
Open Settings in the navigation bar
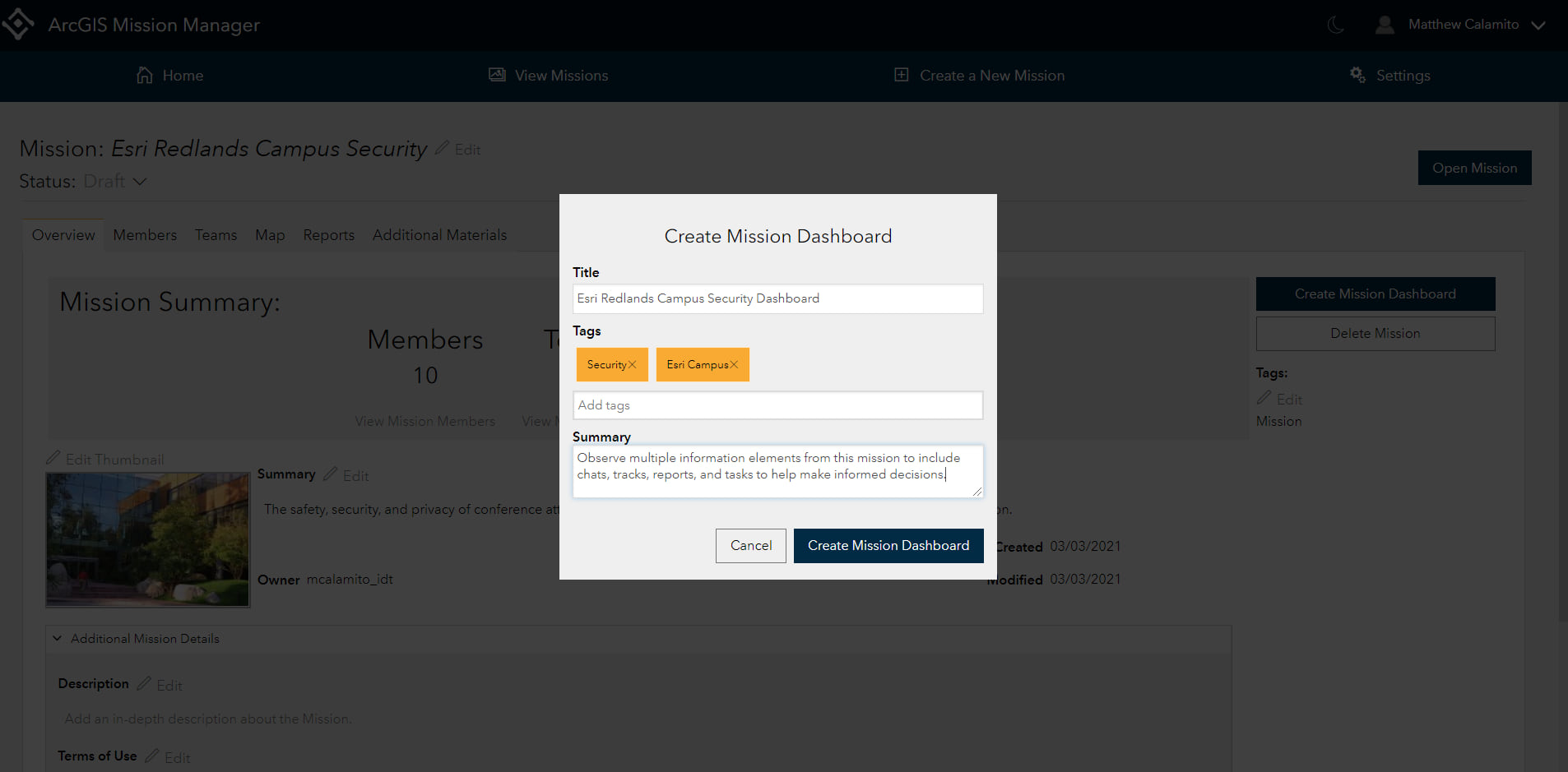tap(1390, 76)
